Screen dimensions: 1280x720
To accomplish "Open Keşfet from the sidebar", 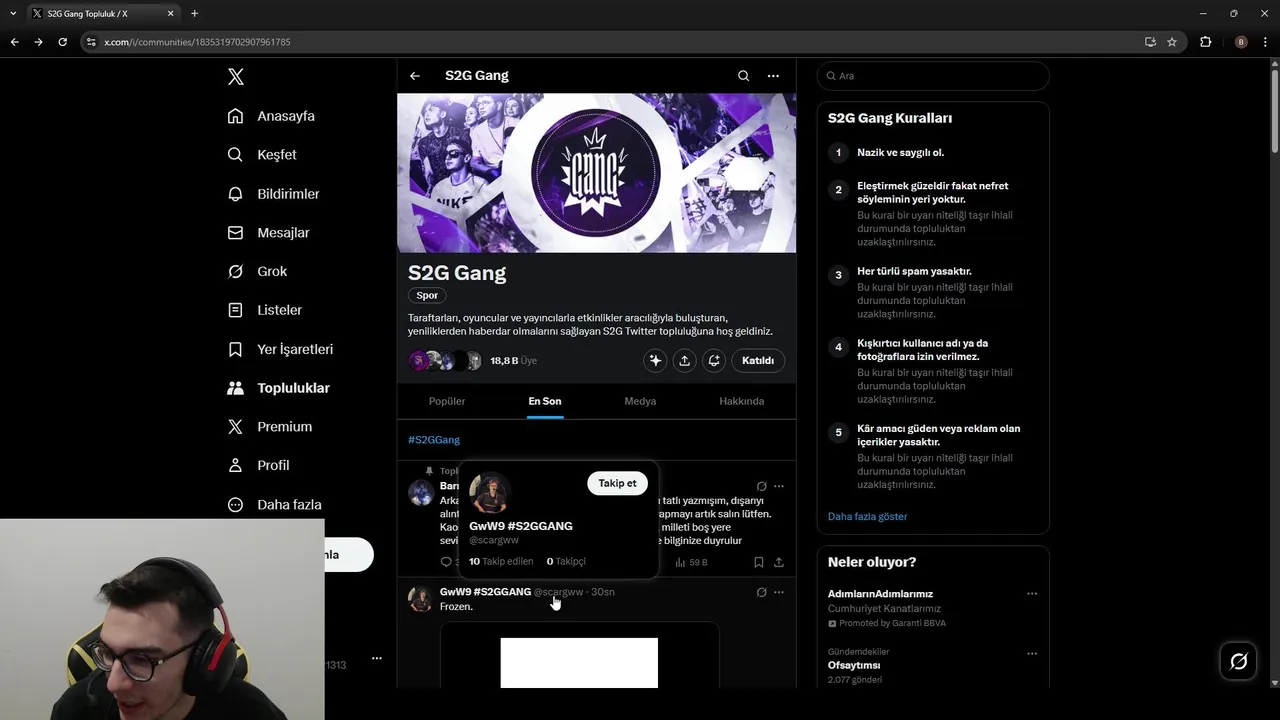I will 262,155.
